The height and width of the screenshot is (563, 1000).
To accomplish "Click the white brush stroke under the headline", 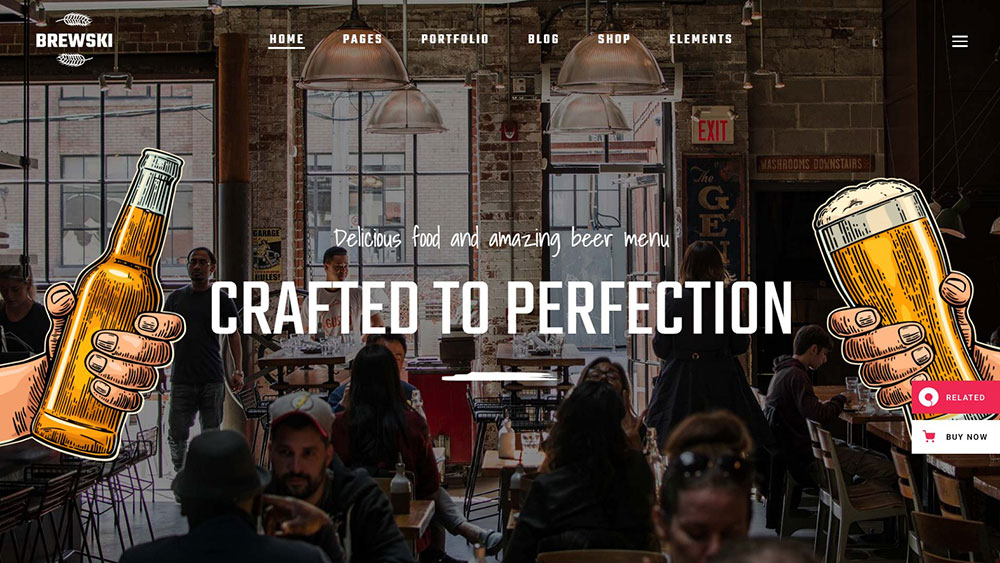I will pyautogui.click(x=500, y=377).
